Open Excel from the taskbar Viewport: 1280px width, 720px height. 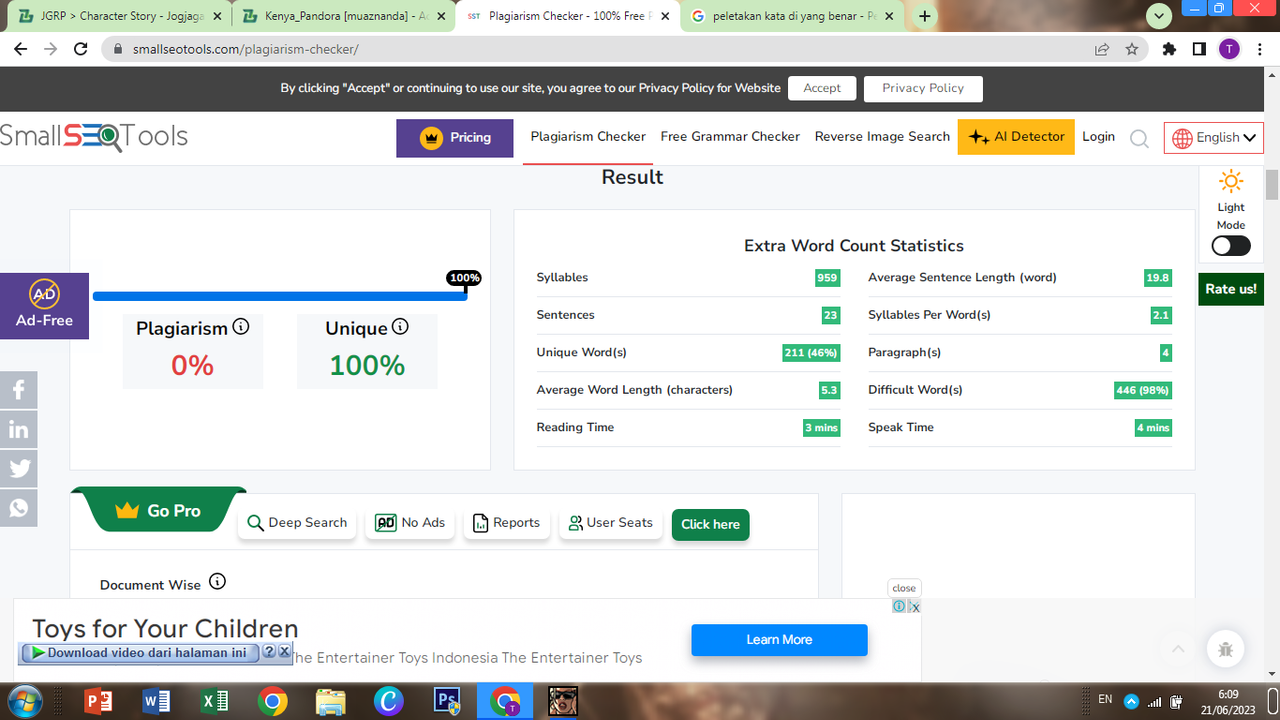(x=215, y=701)
